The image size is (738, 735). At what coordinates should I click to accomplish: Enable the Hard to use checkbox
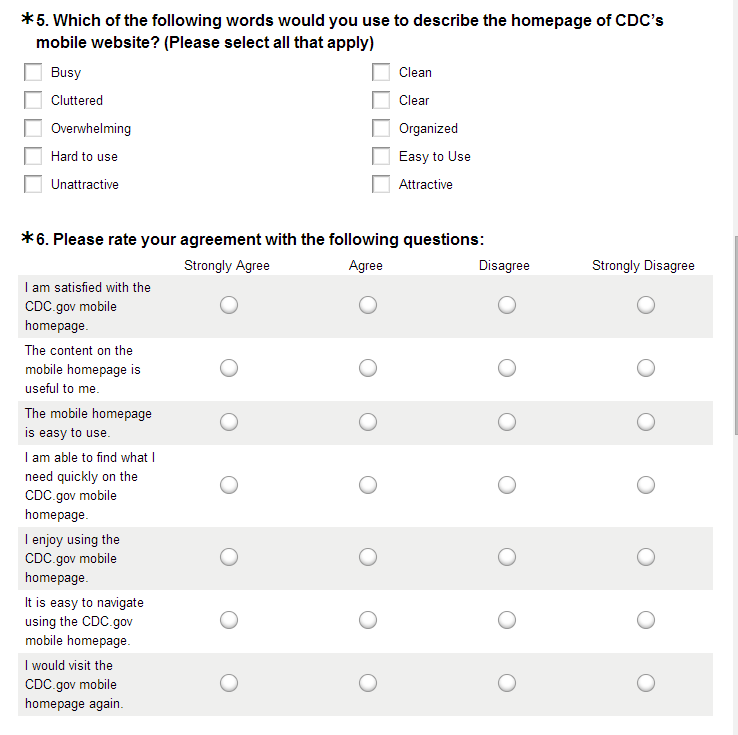click(34, 157)
